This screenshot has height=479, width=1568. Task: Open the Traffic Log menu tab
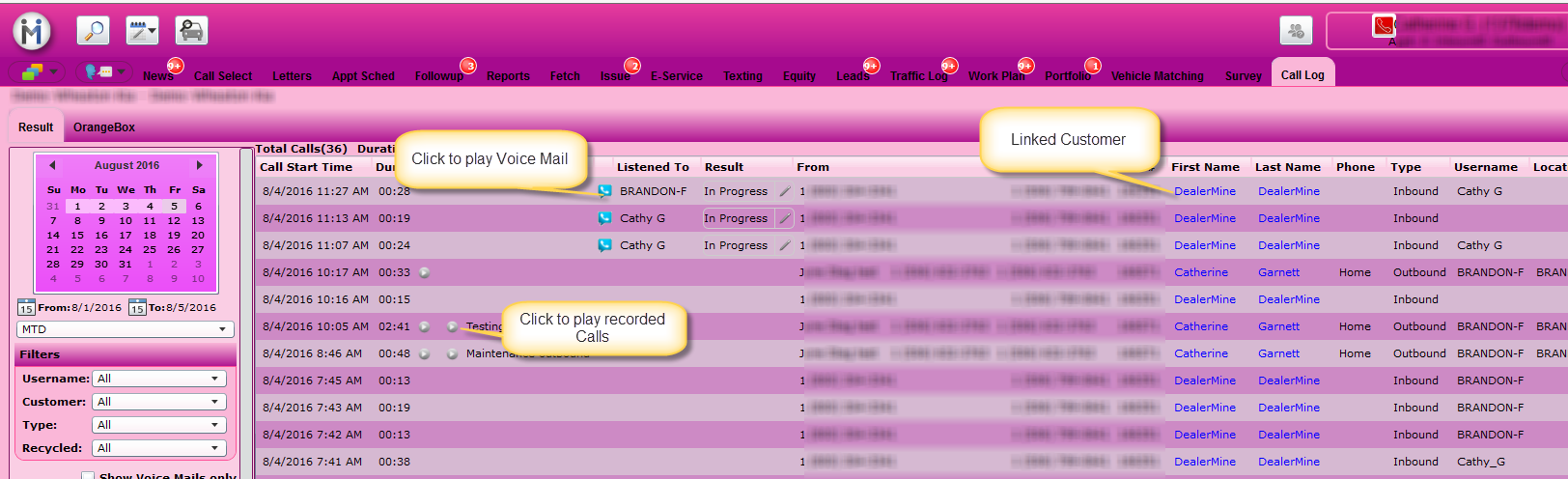(918, 76)
